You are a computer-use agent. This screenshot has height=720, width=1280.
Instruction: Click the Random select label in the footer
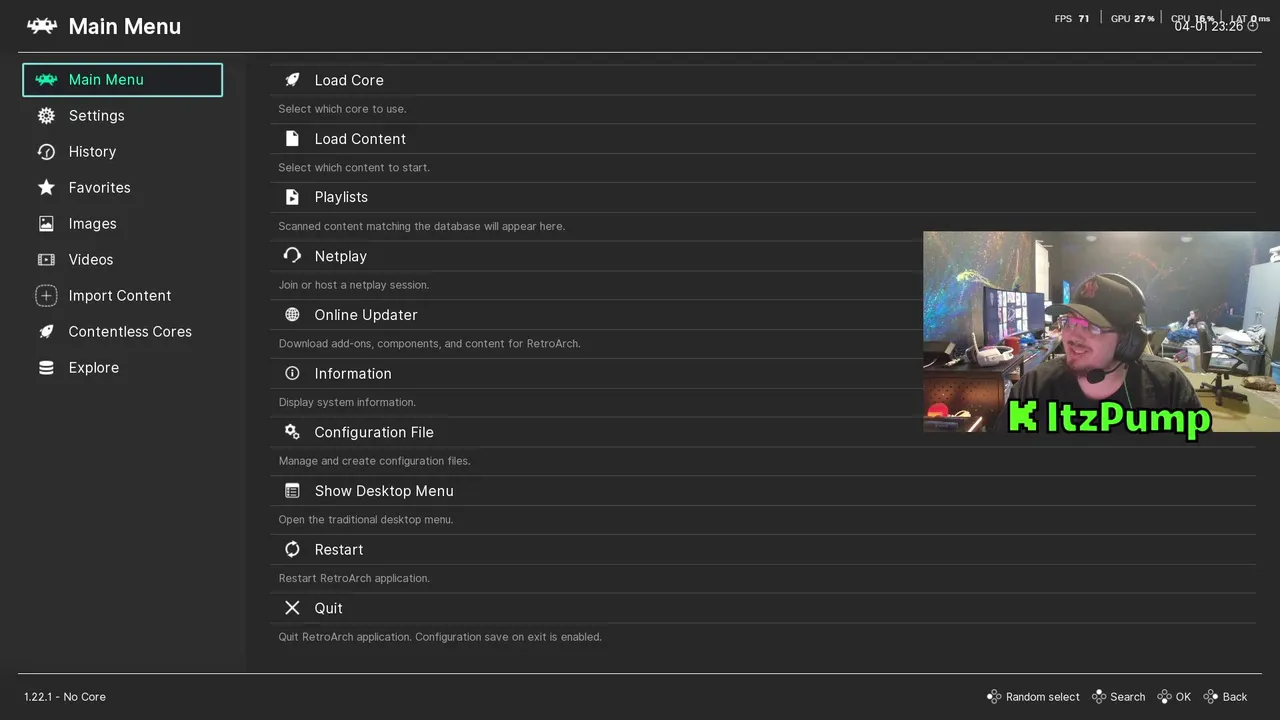tap(1043, 697)
